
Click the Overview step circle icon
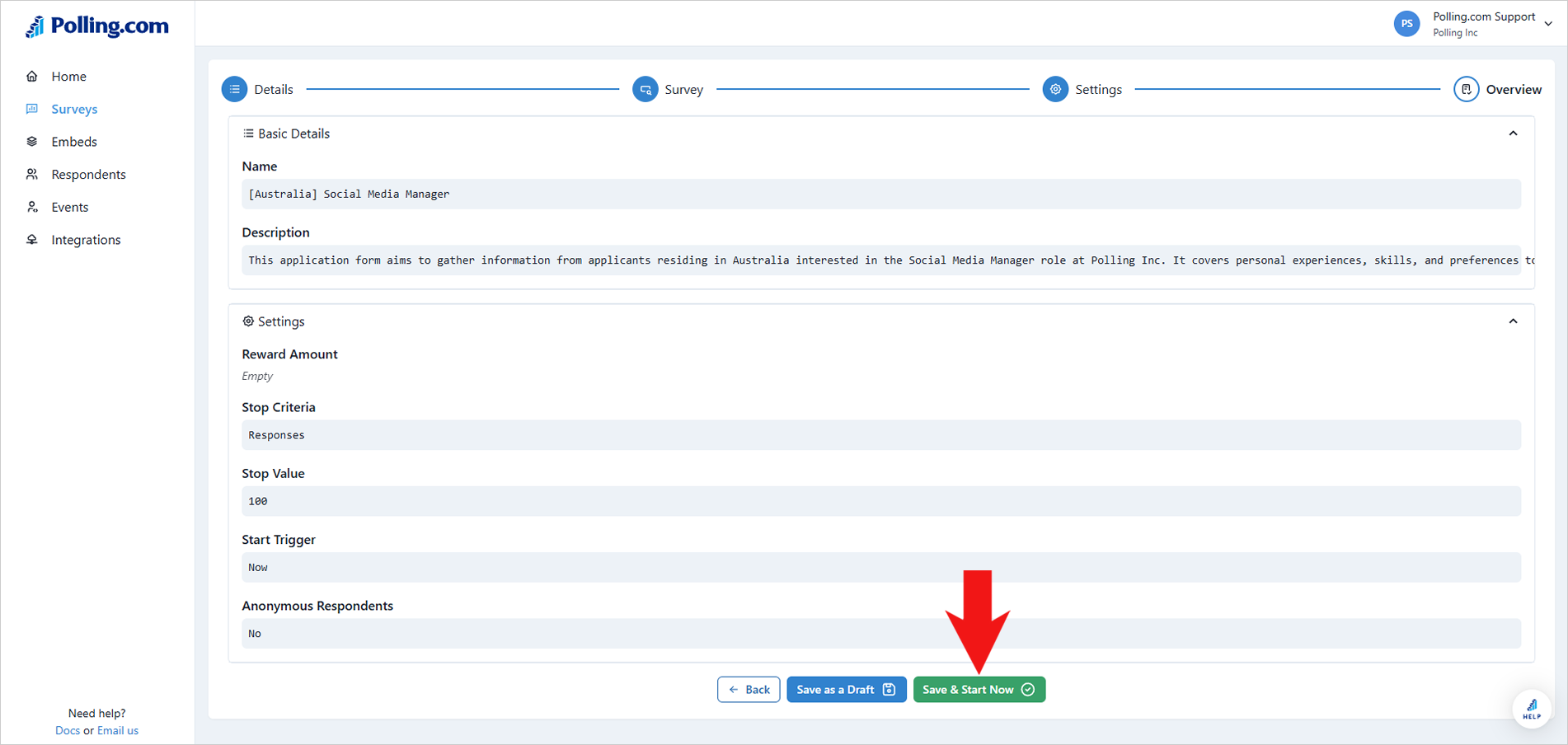tap(1466, 89)
